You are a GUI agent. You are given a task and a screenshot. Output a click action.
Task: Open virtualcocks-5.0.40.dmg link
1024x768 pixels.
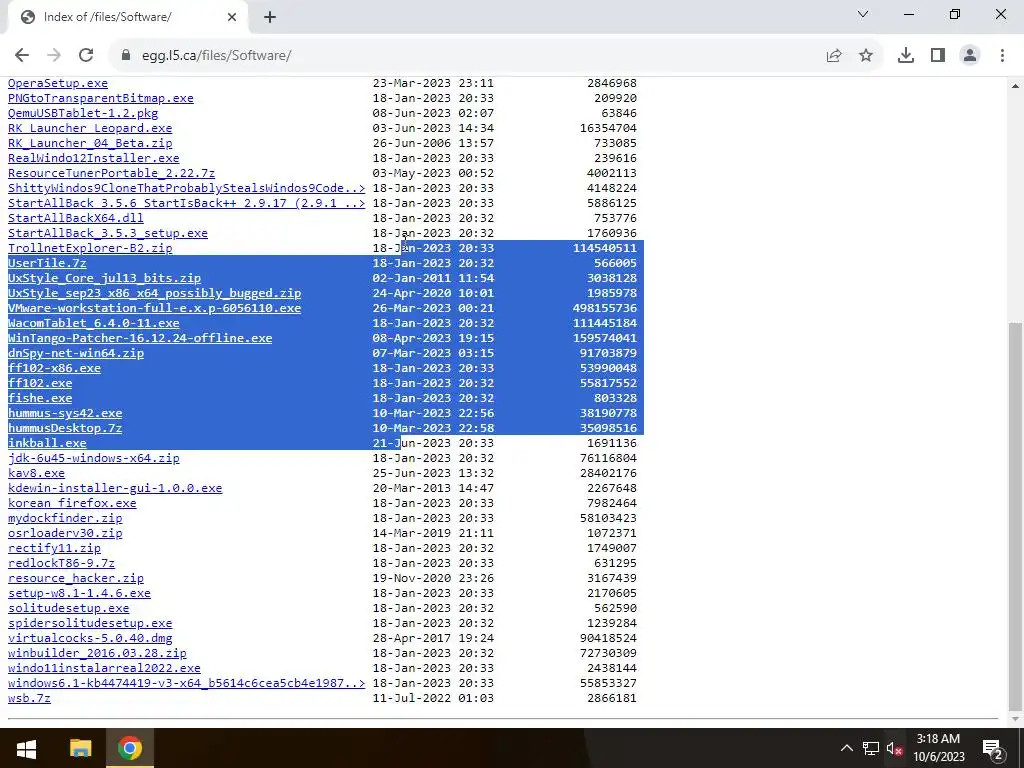[x=90, y=639]
